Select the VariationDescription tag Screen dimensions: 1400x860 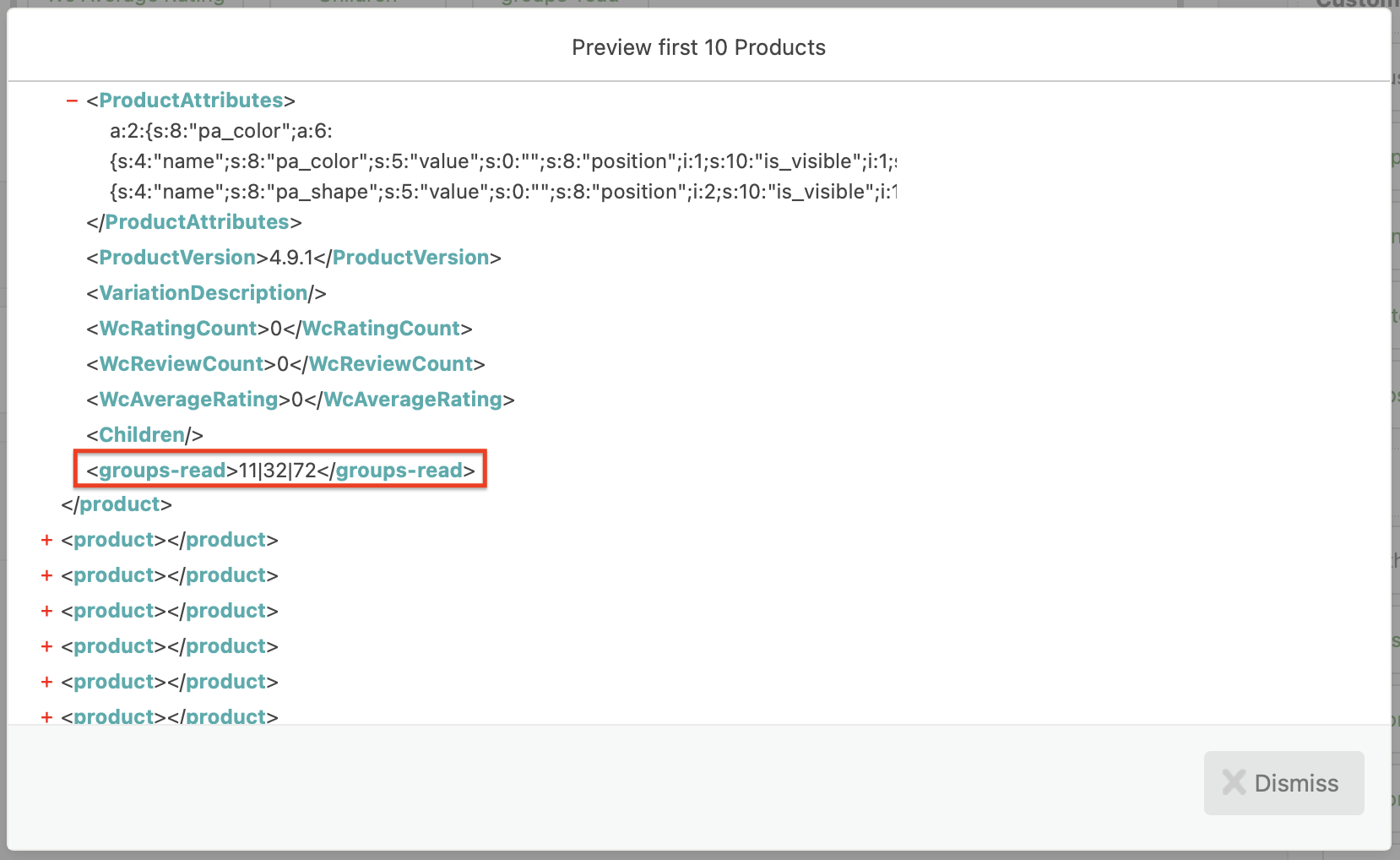tap(203, 292)
